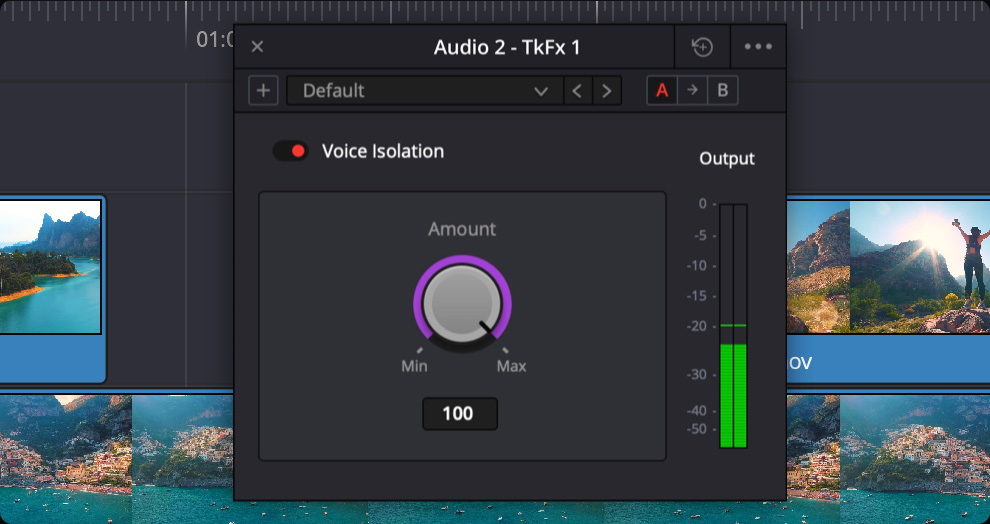Go to next preset arrow
The height and width of the screenshot is (524, 990).
(x=606, y=91)
